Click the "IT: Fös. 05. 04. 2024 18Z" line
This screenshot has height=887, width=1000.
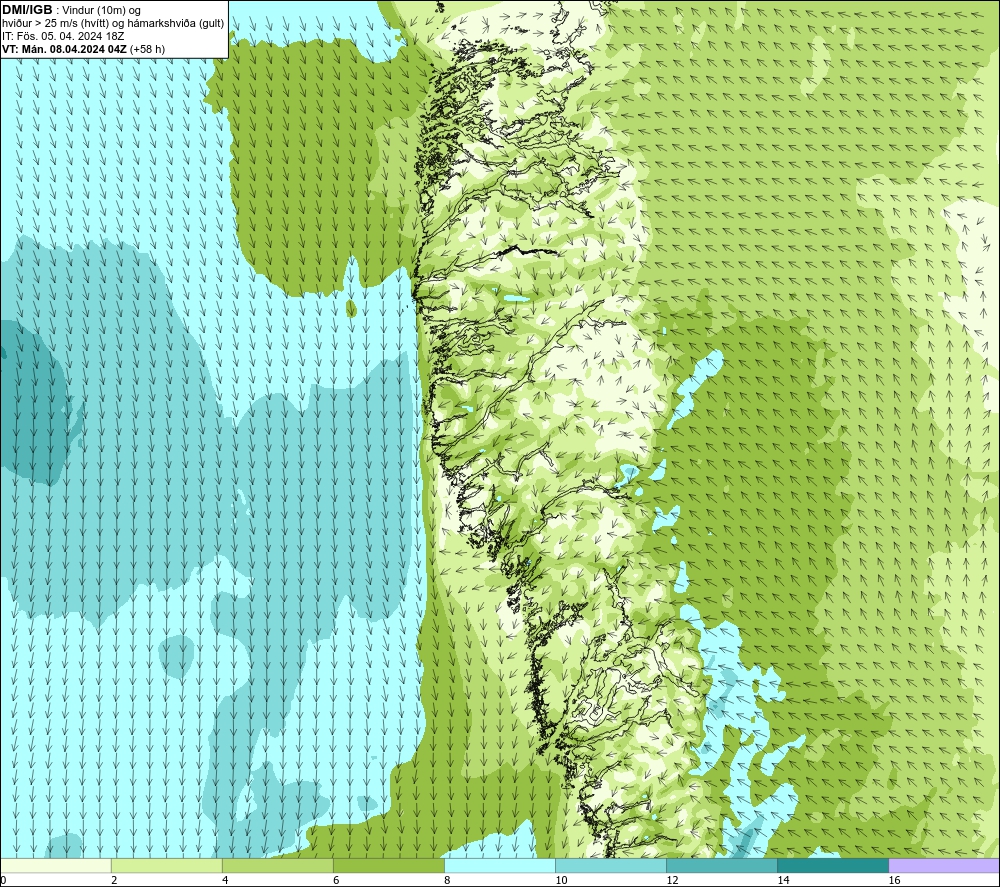(x=63, y=36)
